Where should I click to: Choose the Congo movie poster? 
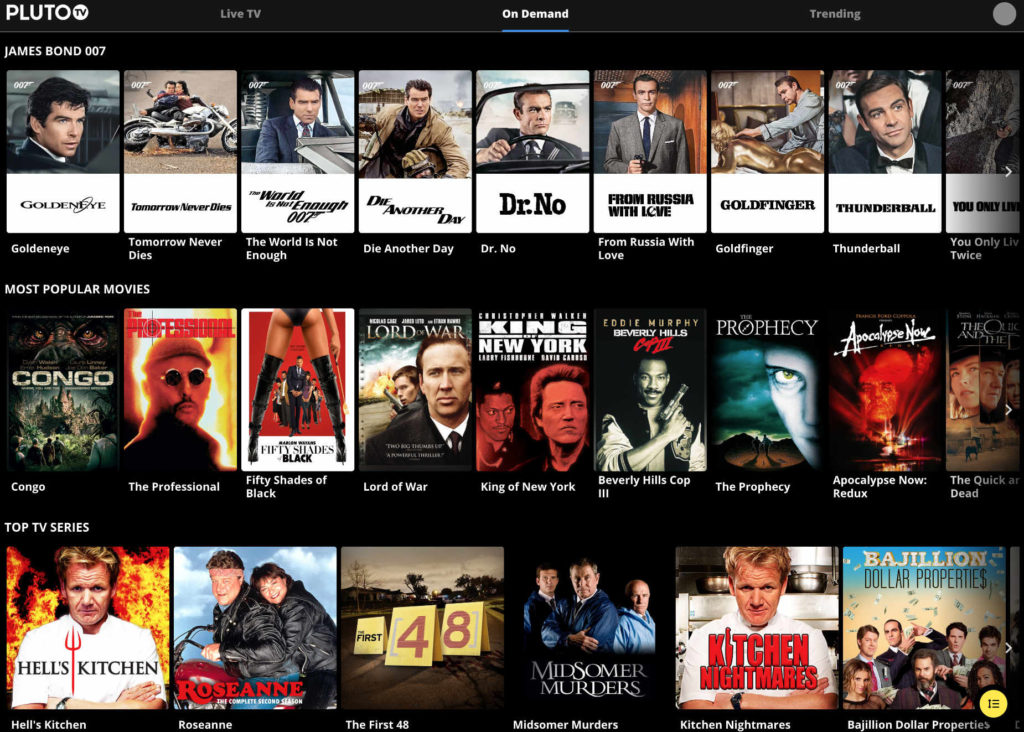pyautogui.click(x=63, y=390)
